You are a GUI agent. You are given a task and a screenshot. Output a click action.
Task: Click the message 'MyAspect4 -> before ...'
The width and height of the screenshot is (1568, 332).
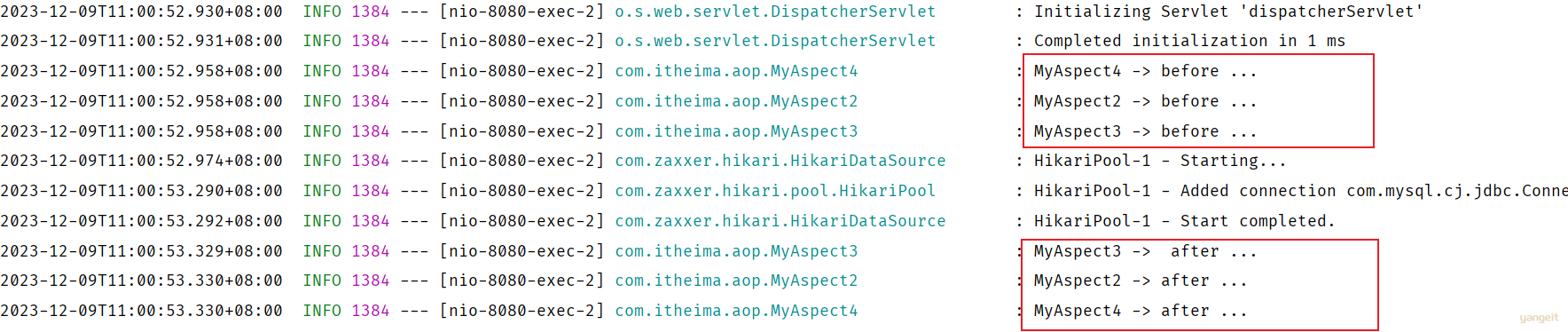(x=1145, y=71)
